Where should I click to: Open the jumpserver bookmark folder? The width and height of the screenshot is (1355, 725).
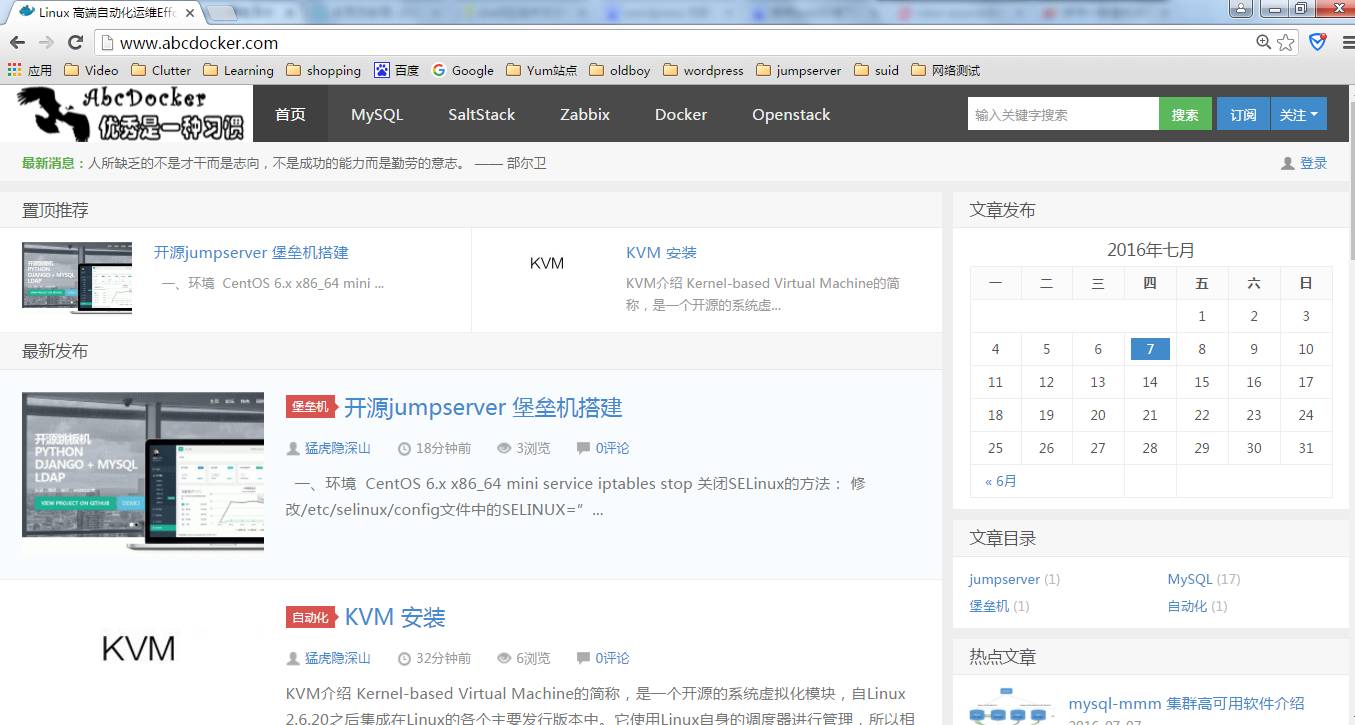(799, 70)
